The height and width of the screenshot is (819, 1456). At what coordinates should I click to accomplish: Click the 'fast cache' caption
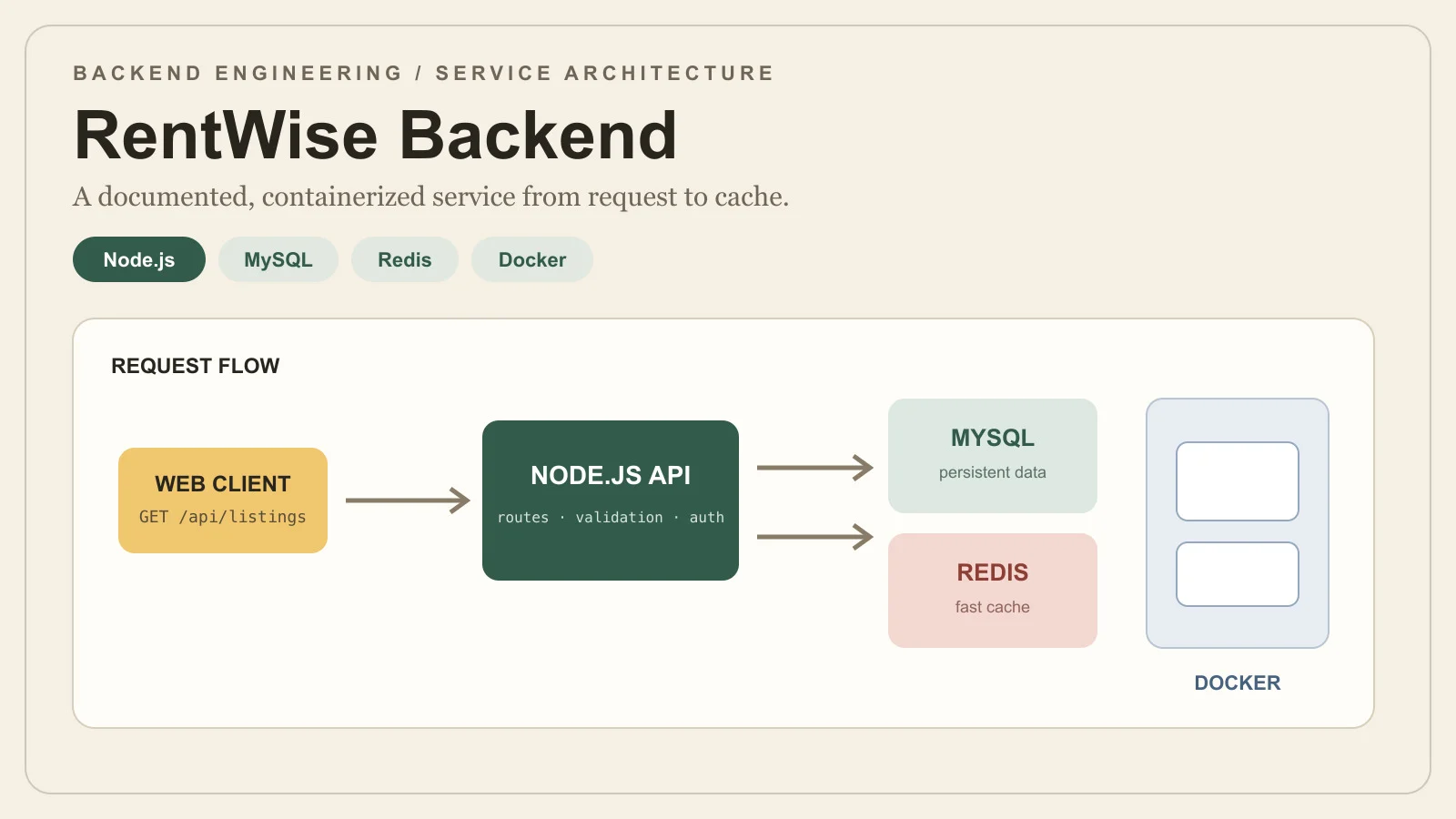[x=993, y=607]
